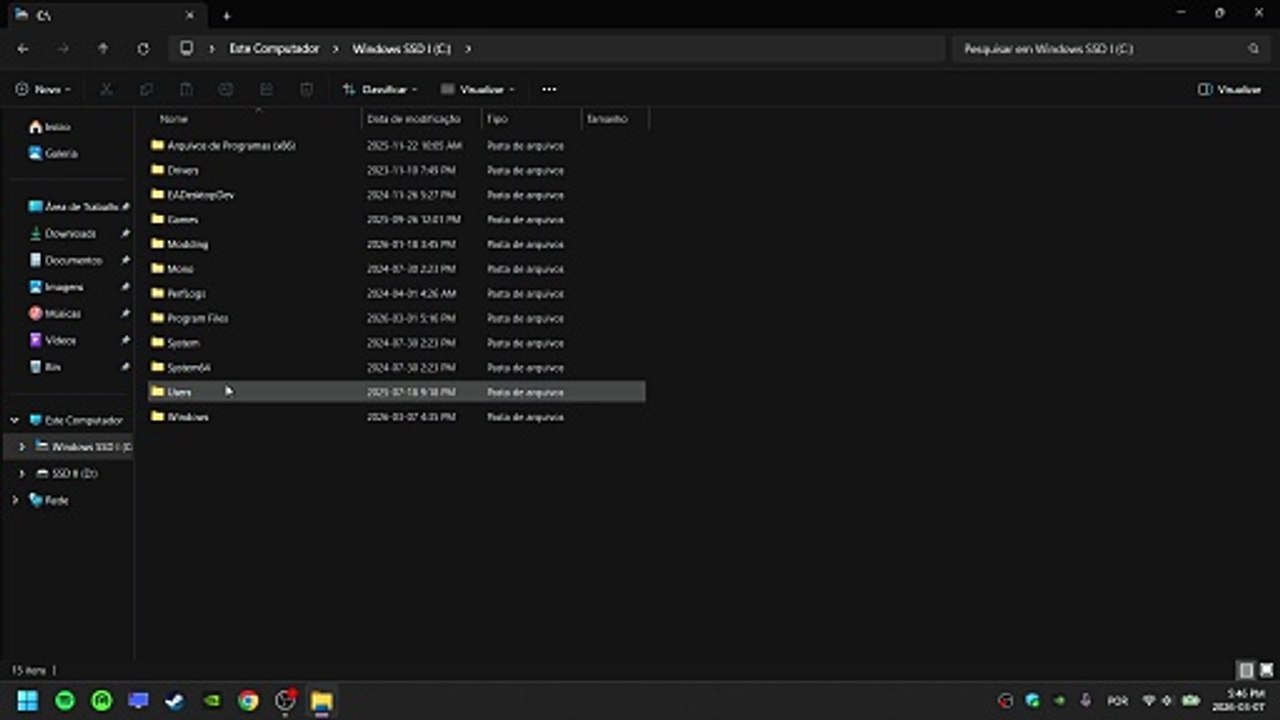The width and height of the screenshot is (1280, 720).
Task: Open Documentos in the sidebar
Action: pos(65,260)
